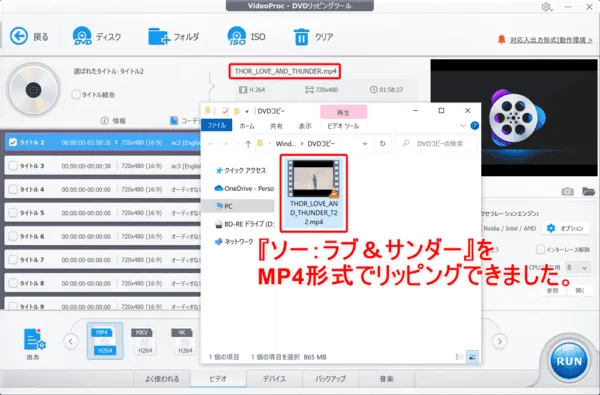Enable タイトル結合 checkbox

76,95
